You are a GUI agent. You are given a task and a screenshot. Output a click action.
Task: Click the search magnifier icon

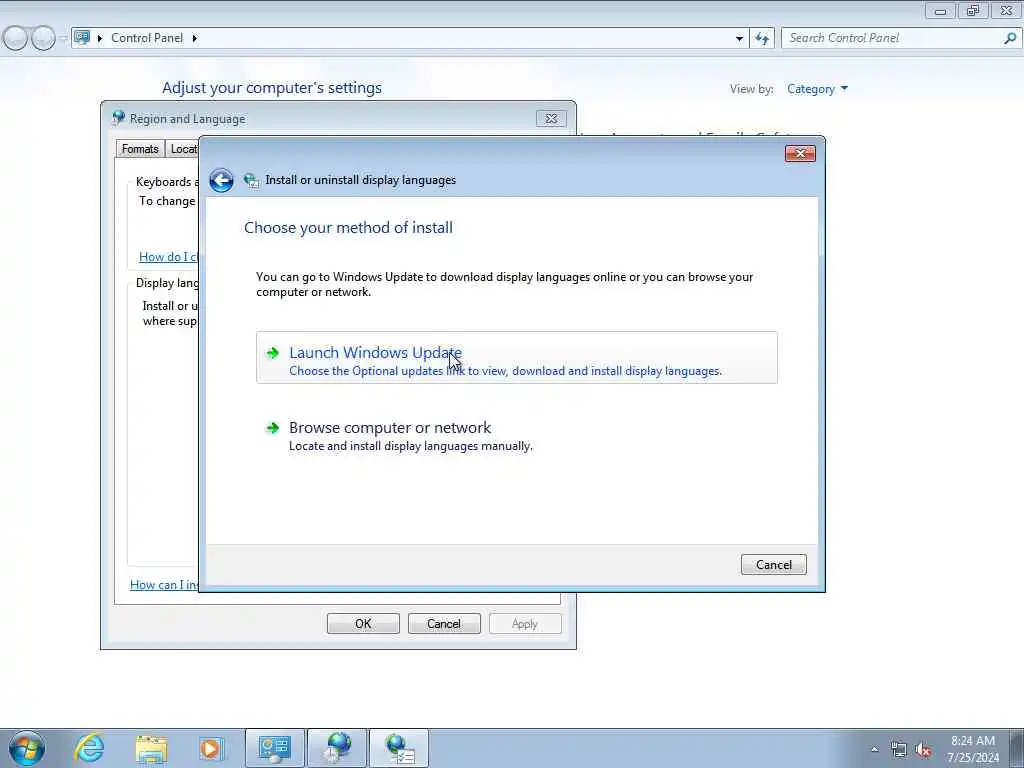[x=1010, y=38]
